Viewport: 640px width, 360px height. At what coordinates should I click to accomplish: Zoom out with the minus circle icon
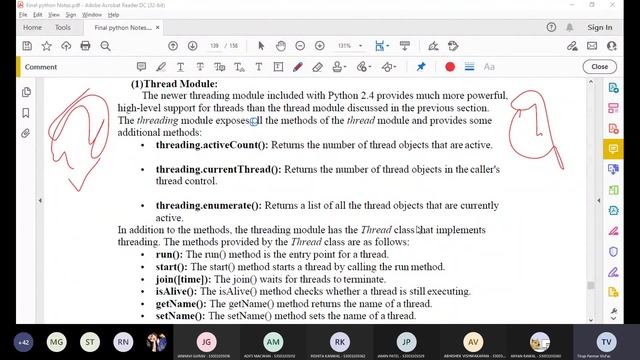[x=300, y=46]
